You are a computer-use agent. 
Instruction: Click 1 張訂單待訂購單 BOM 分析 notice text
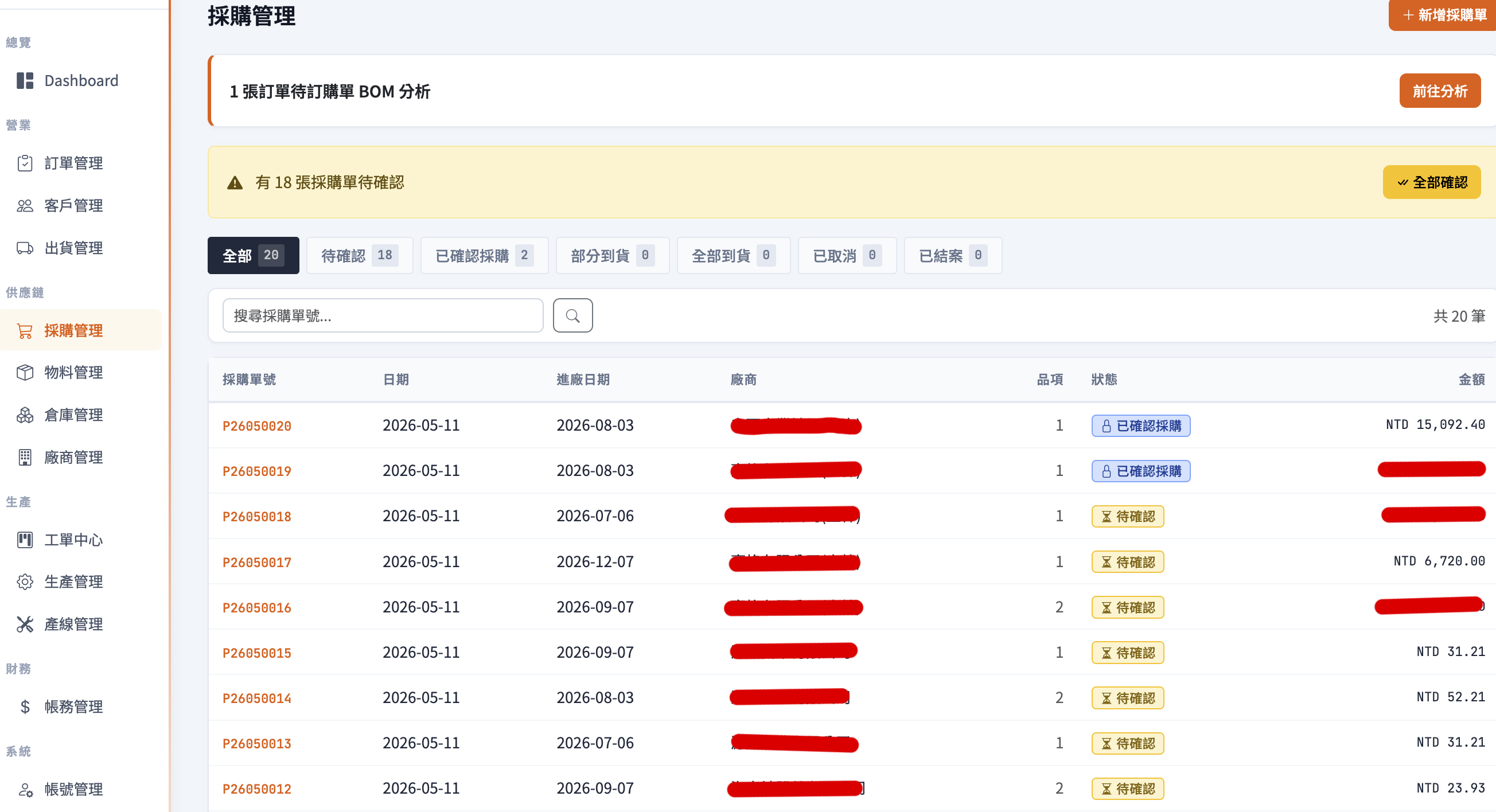coord(330,92)
